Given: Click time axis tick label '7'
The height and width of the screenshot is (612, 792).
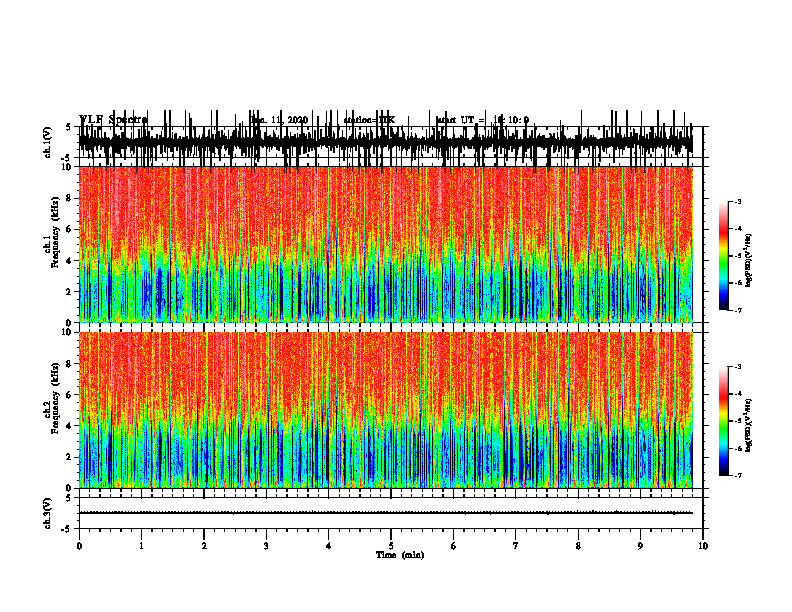Looking at the screenshot, I should pos(516,546).
